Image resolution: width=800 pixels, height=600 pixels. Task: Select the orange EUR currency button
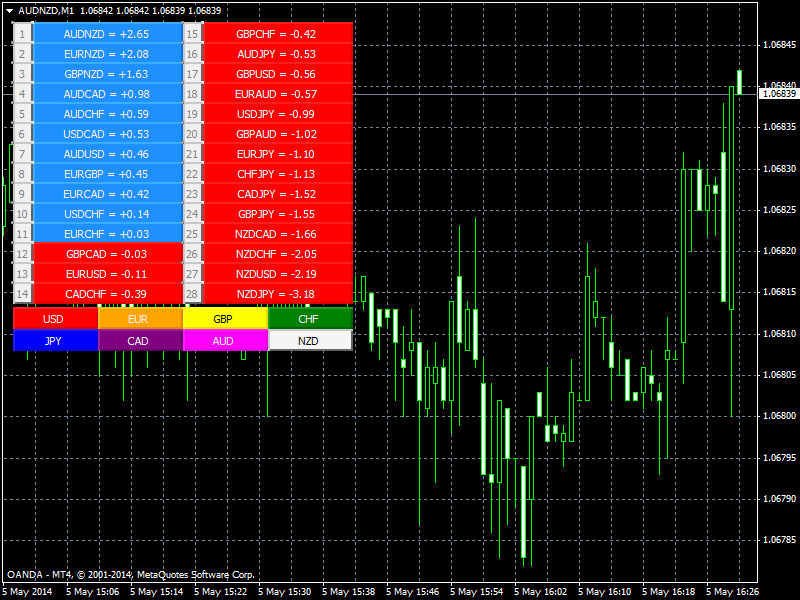tap(139, 319)
